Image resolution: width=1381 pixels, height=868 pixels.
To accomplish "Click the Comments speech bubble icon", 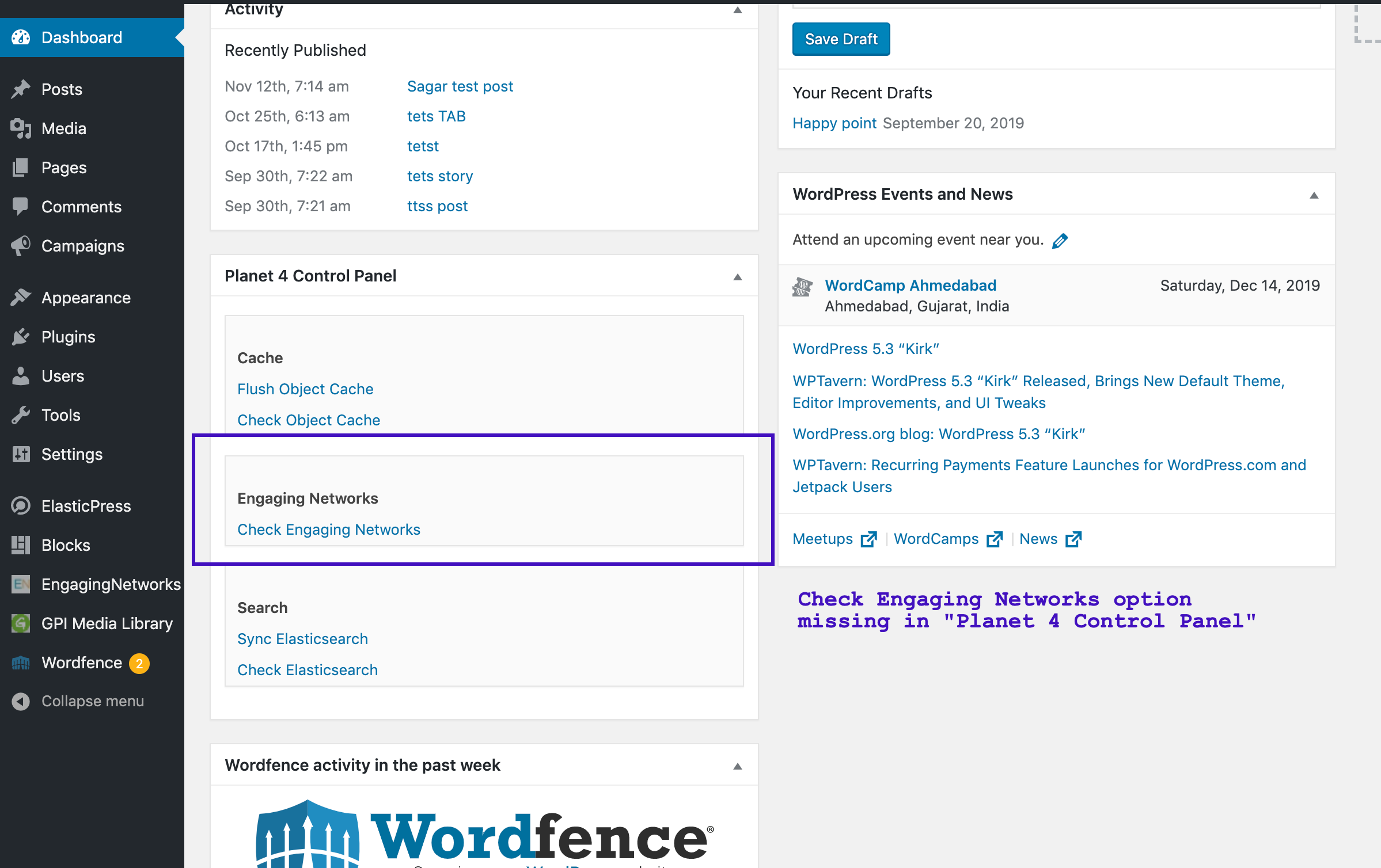I will click(21, 207).
